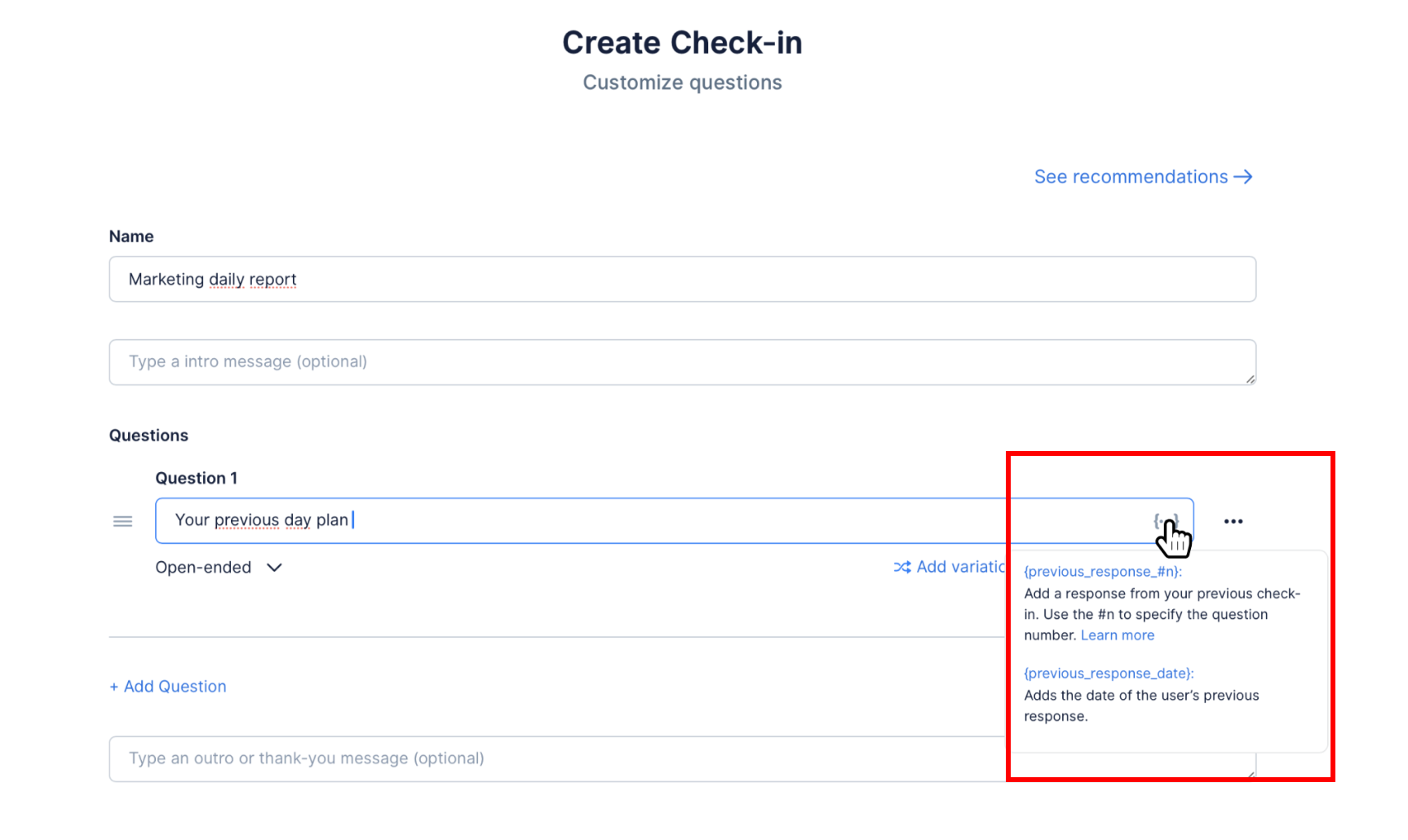Click the Add variation text
This screenshot has height=840, width=1408.
960,567
